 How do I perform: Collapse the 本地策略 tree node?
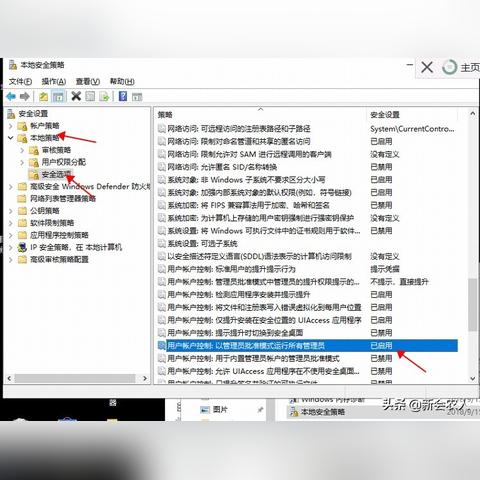pyautogui.click(x=11, y=138)
